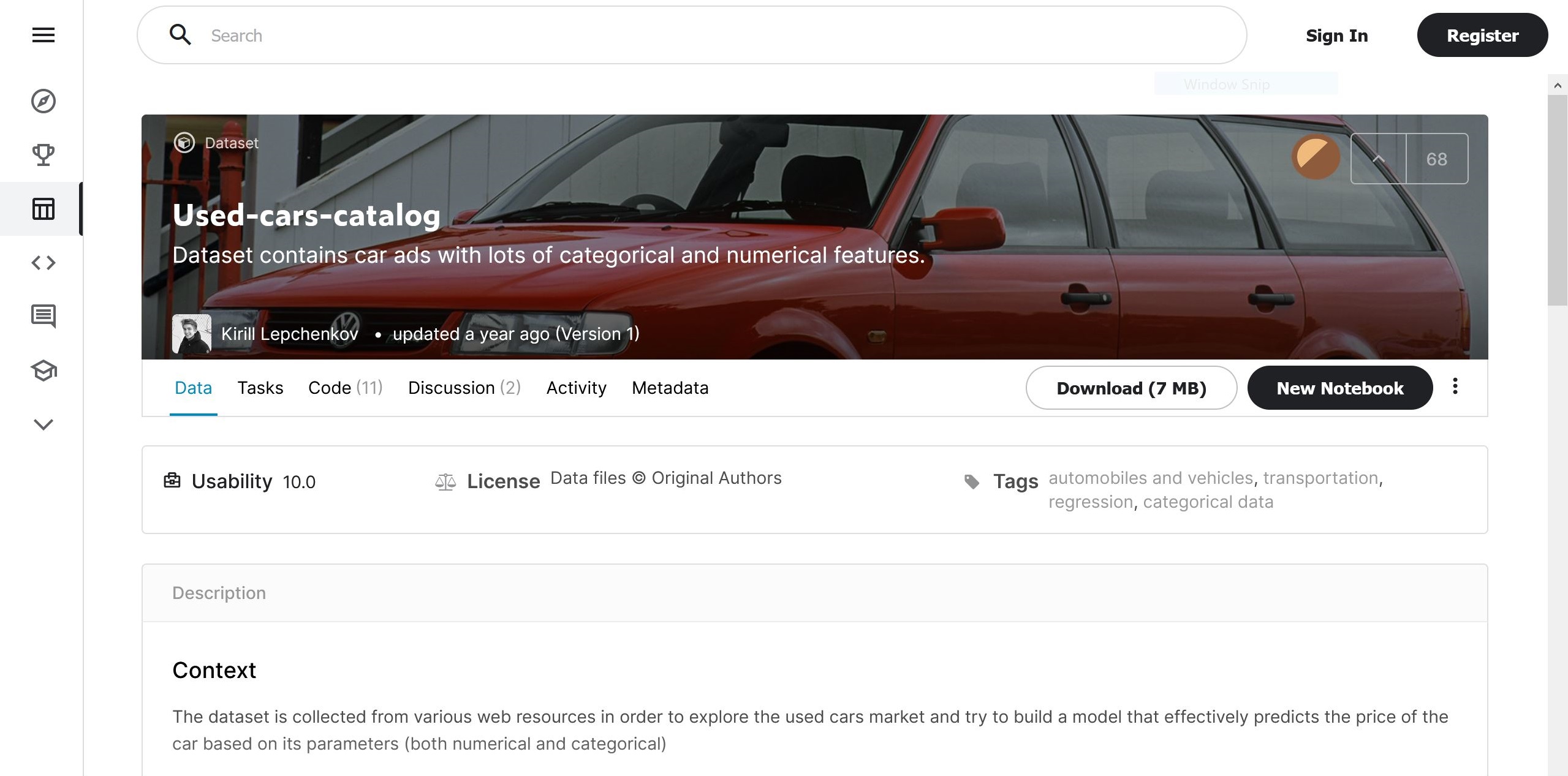Start a New Notebook
Image resolution: width=1568 pixels, height=776 pixels.
click(1340, 387)
